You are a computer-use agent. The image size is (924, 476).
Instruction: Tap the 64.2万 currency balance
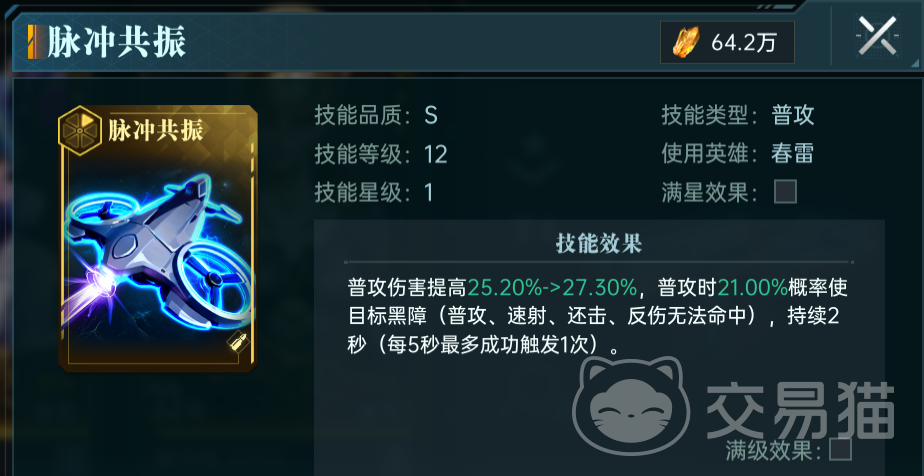click(x=744, y=42)
